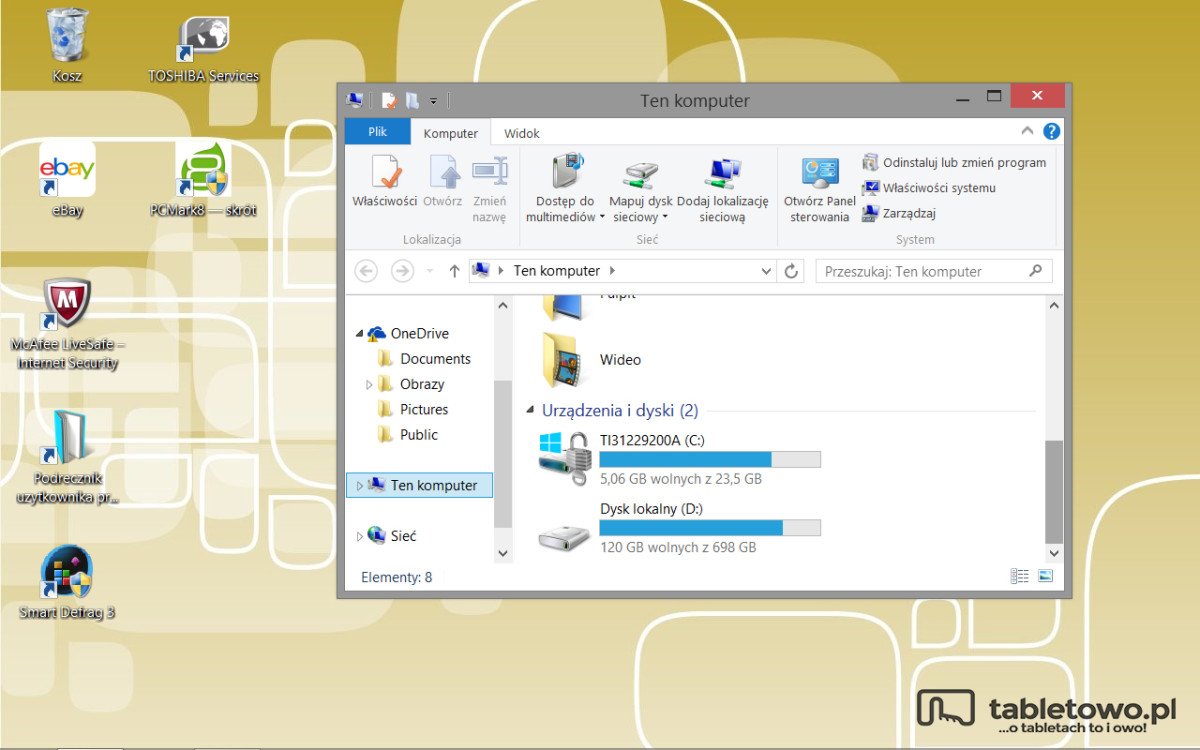Choose Zmień nazwę in the ribbon
This screenshot has width=1200, height=750.
pyautogui.click(x=489, y=188)
